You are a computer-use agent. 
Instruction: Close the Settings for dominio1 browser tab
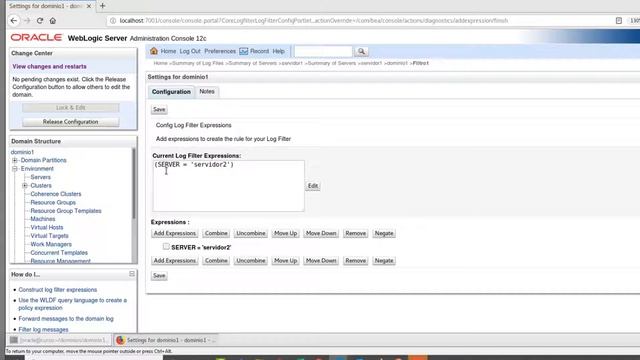[x=89, y=6]
